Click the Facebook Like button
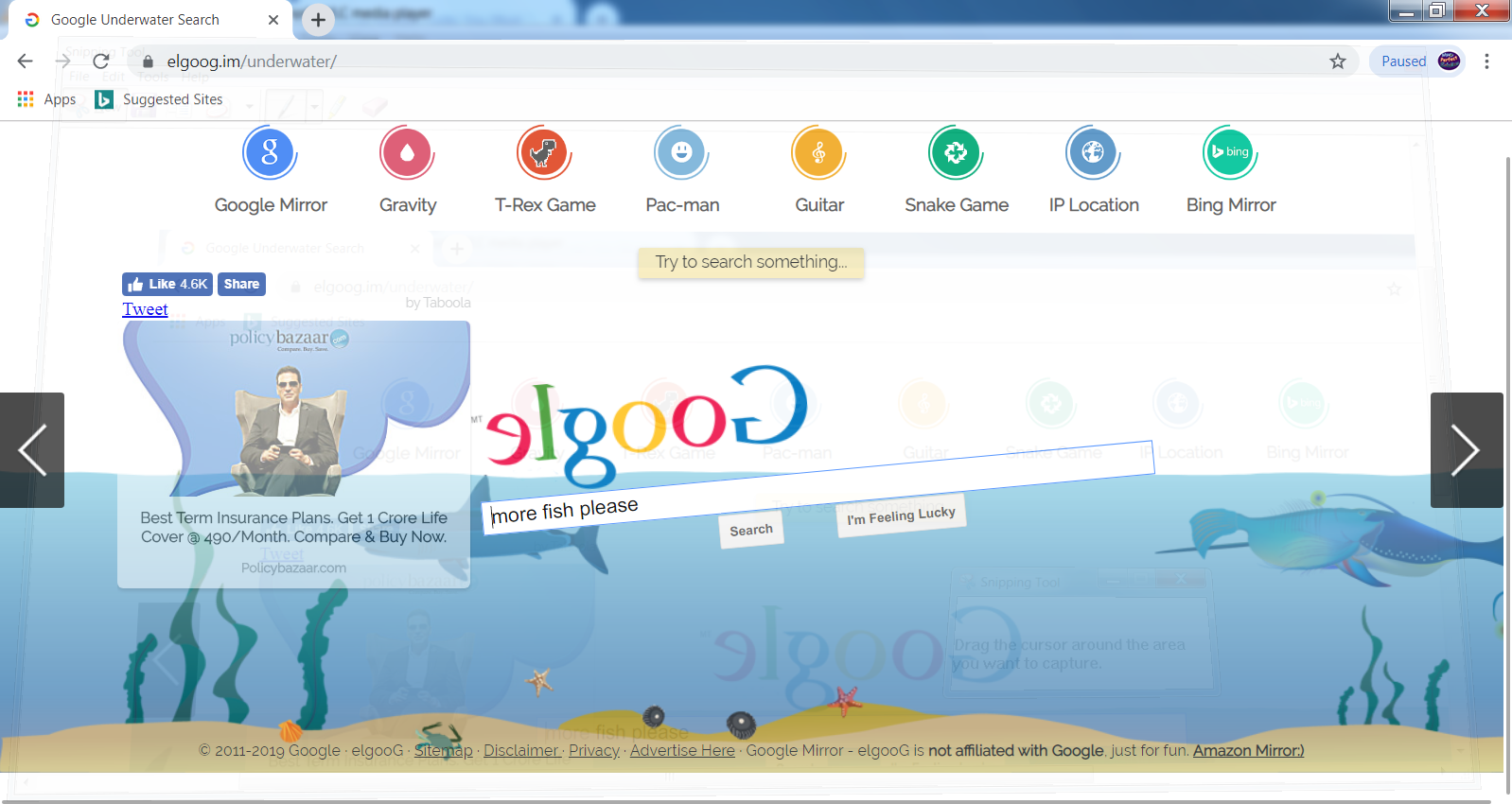 click(x=167, y=284)
